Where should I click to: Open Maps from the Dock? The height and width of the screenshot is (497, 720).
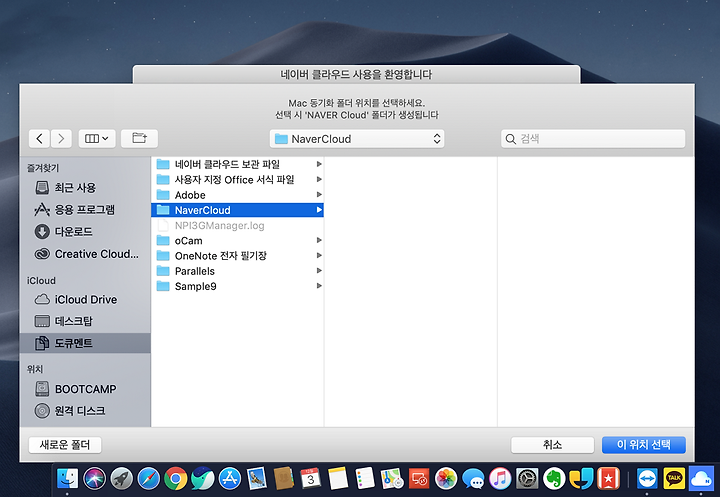point(392,479)
